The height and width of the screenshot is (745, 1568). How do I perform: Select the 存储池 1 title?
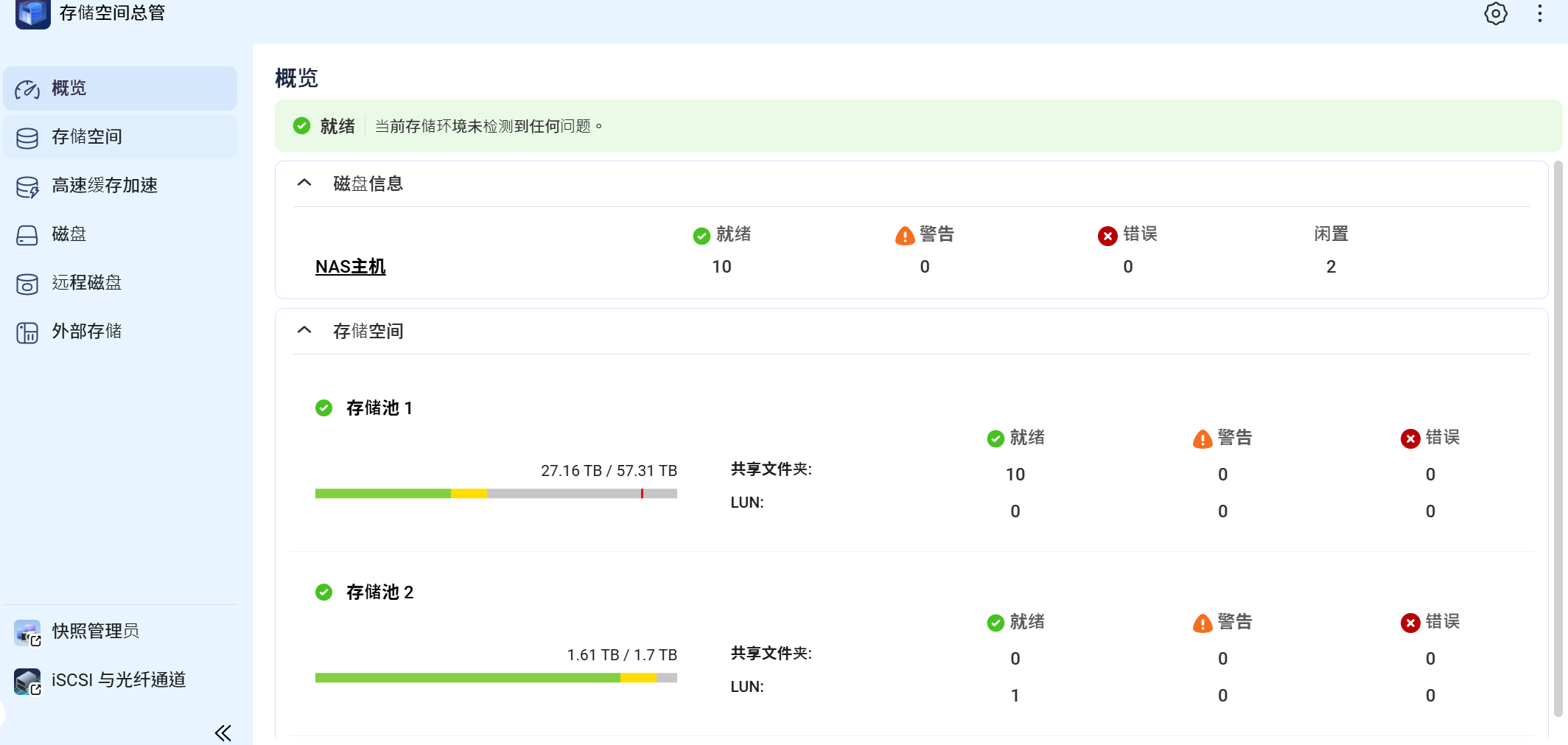pos(379,408)
